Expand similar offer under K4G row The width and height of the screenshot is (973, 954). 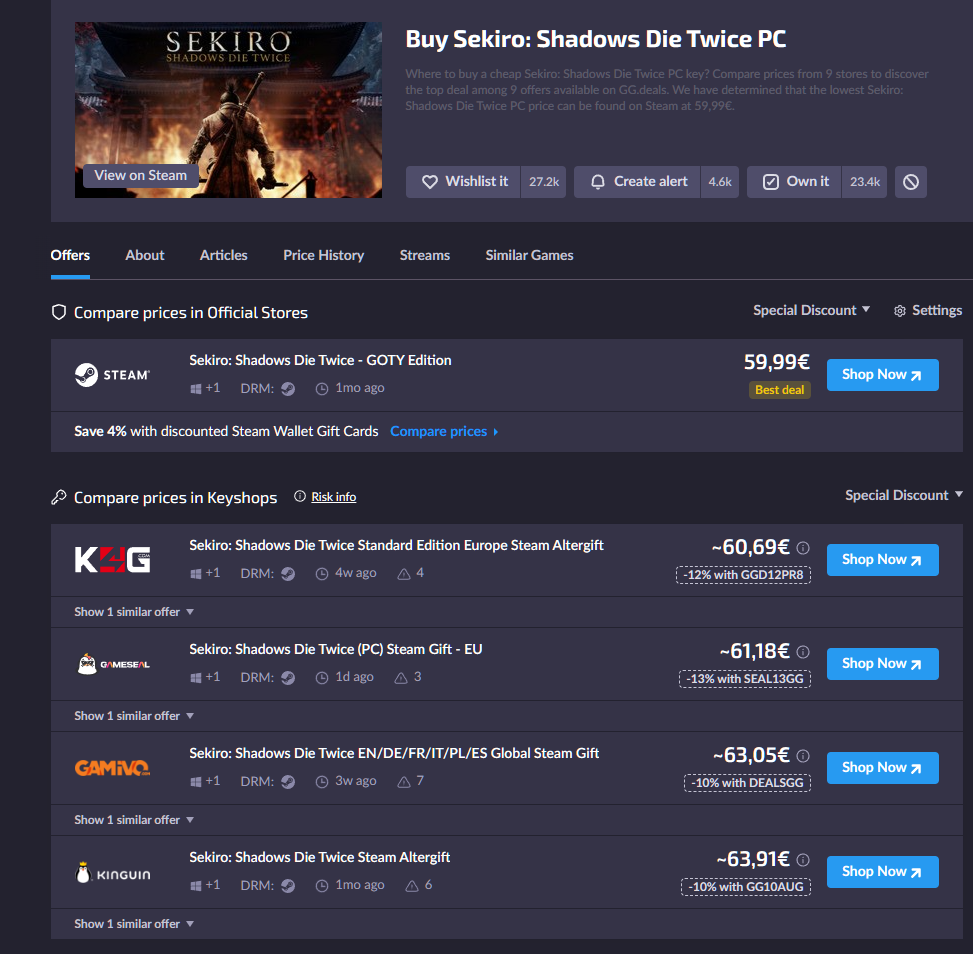pyautogui.click(x=134, y=612)
